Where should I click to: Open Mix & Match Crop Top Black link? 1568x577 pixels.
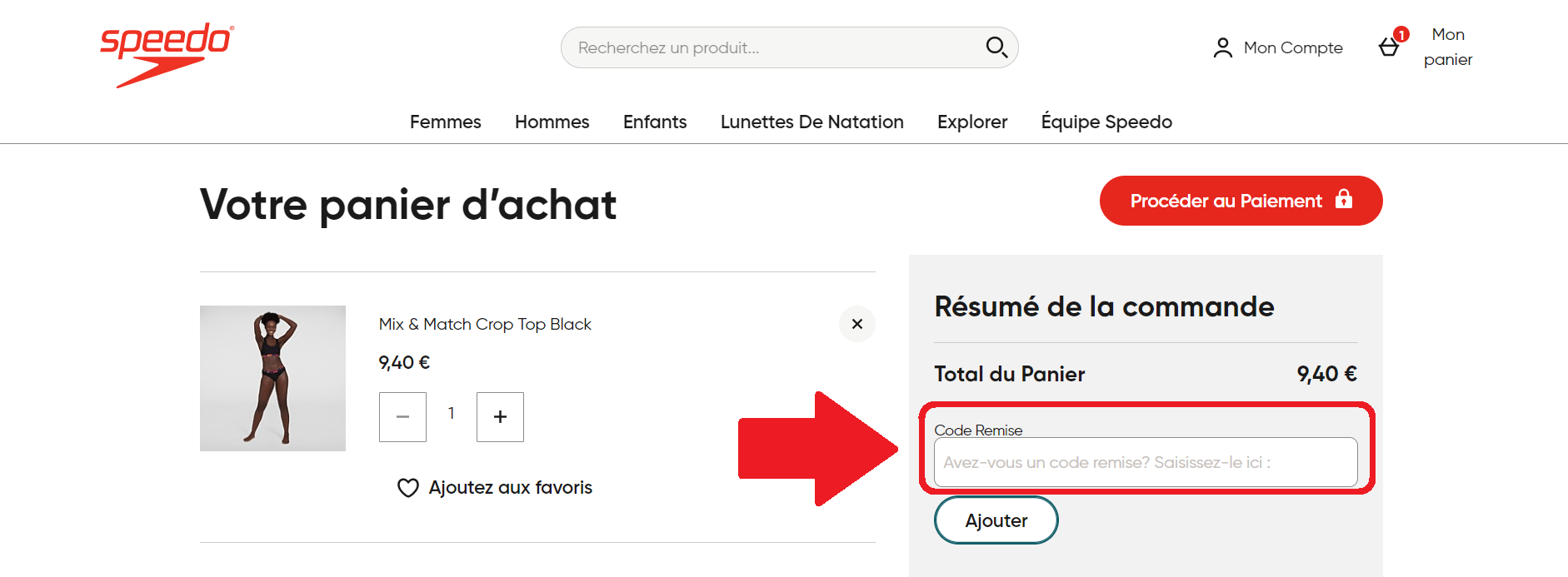tap(485, 324)
